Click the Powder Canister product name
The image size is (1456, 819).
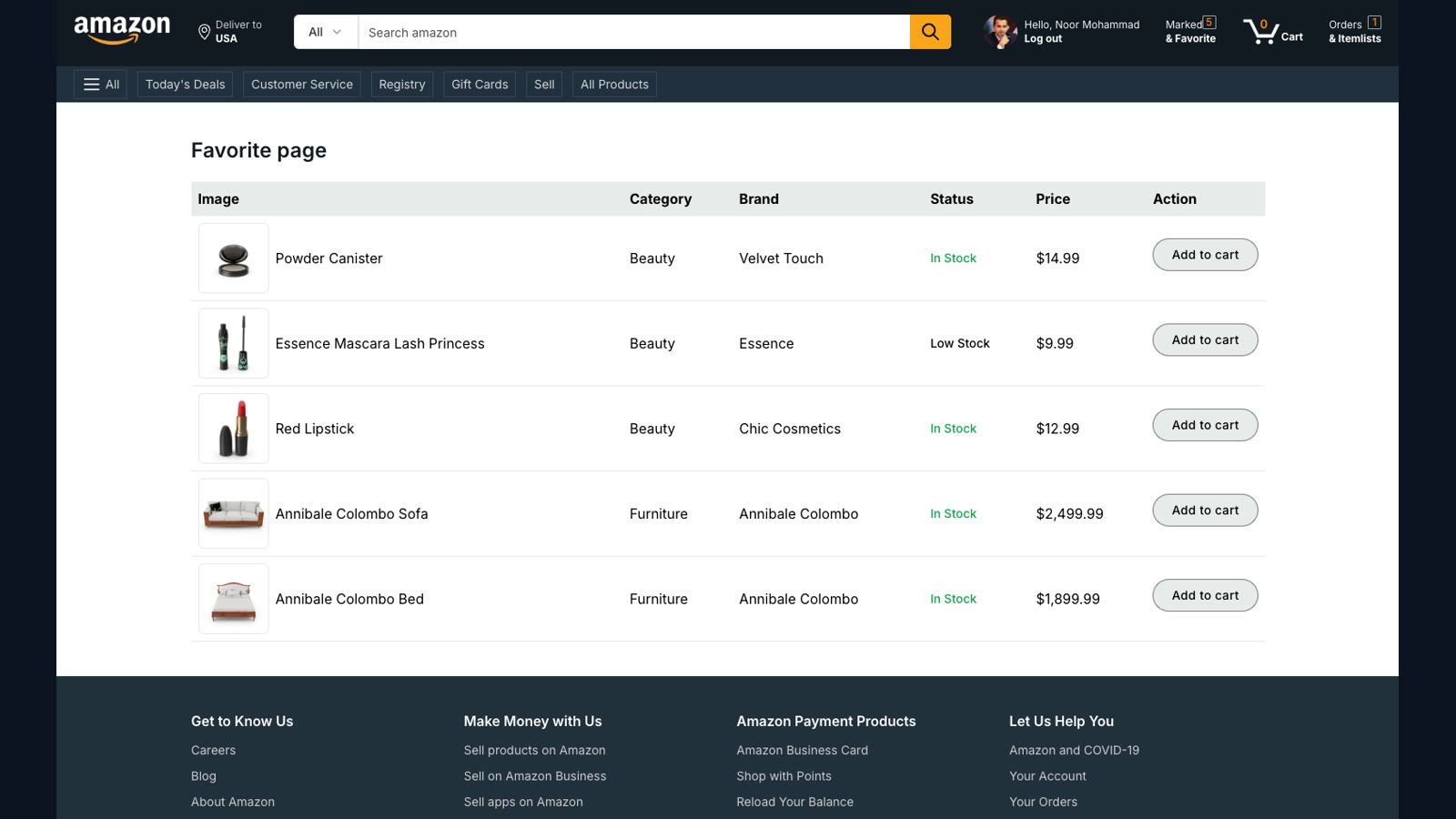click(x=329, y=258)
